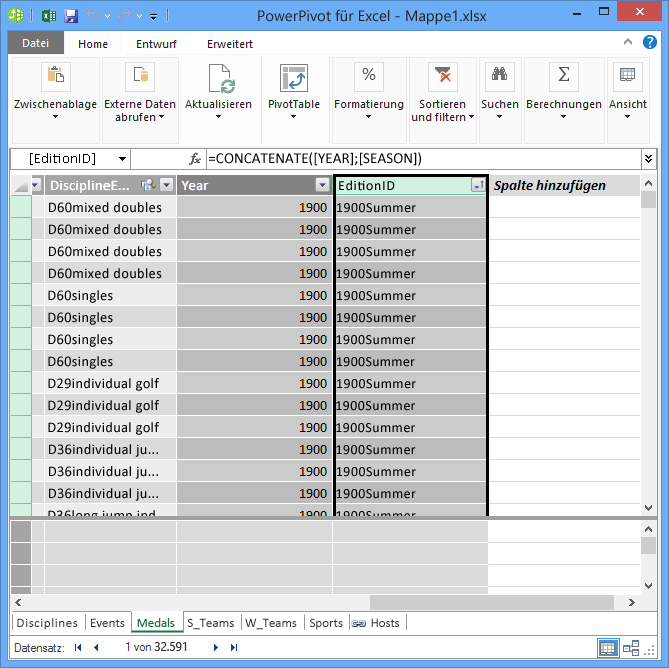Screen dimensions: 669x668
Task: Open the Externe Daten abrufen icon
Action: [x=140, y=77]
